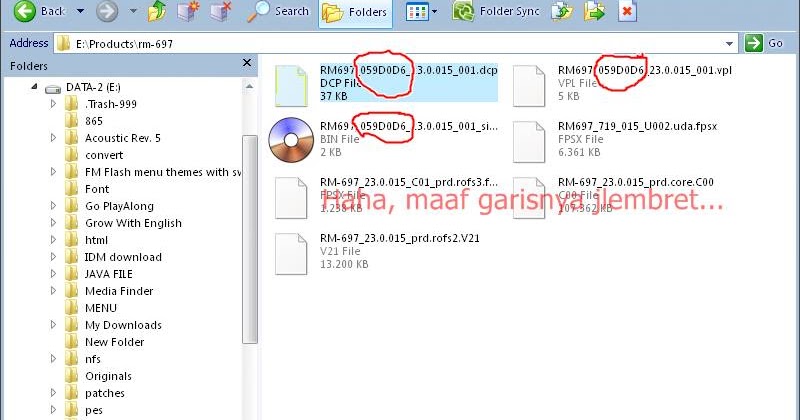Open the Forward history dropdown arrow
The height and width of the screenshot is (420, 800).
click(133, 11)
